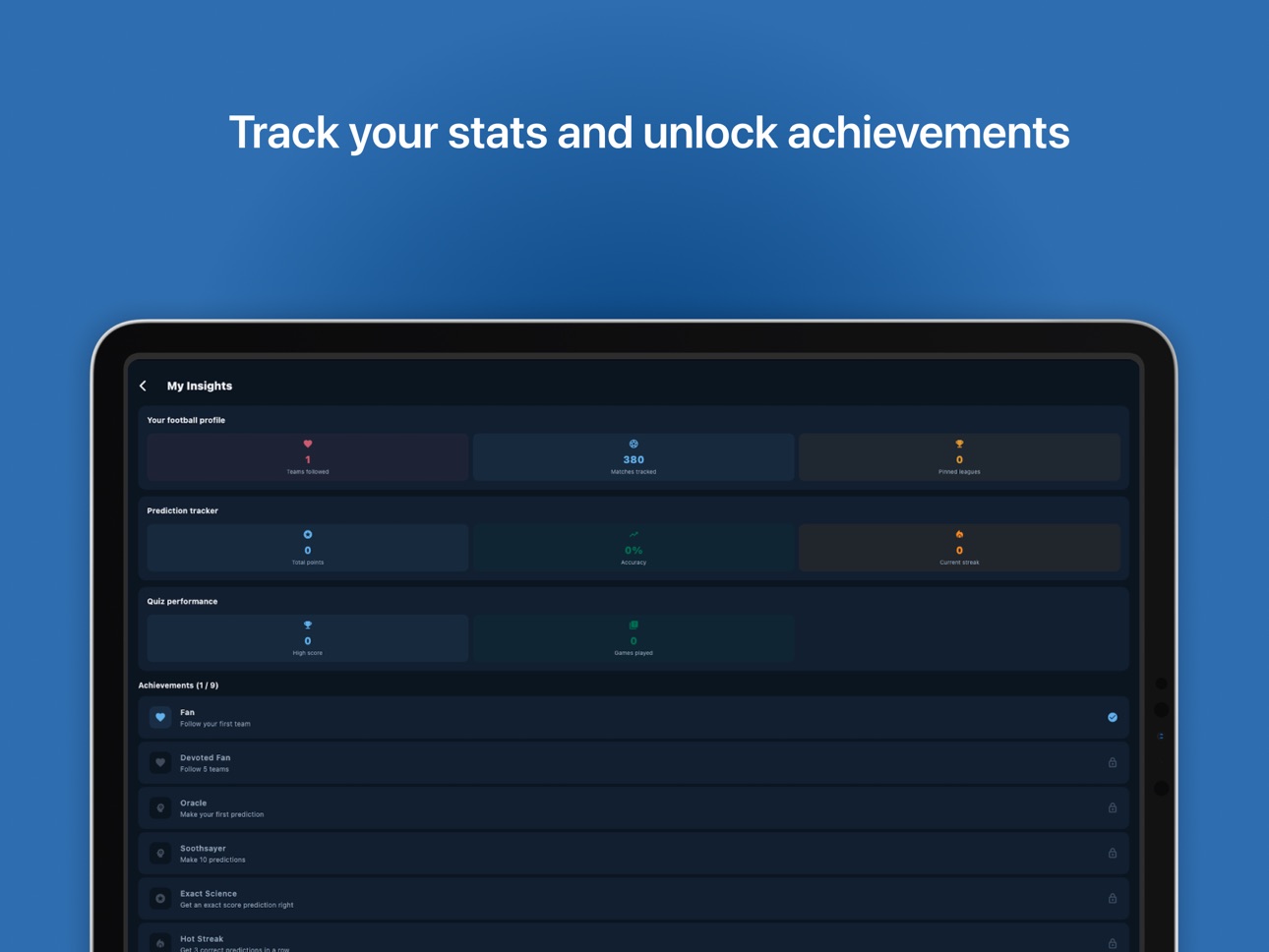The height and width of the screenshot is (952, 1269).
Task: Open the Teams followed stat card
Action: pos(308,457)
